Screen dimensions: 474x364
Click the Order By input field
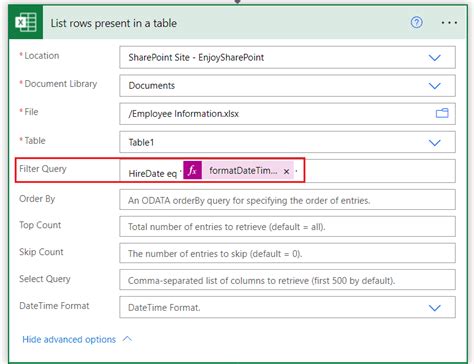pos(287,200)
